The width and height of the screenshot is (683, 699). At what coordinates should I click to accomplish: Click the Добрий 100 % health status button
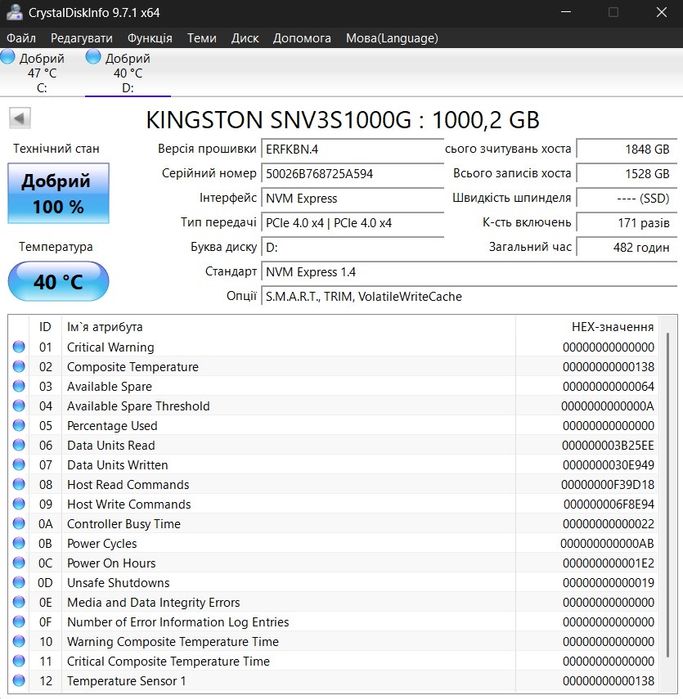pos(58,193)
